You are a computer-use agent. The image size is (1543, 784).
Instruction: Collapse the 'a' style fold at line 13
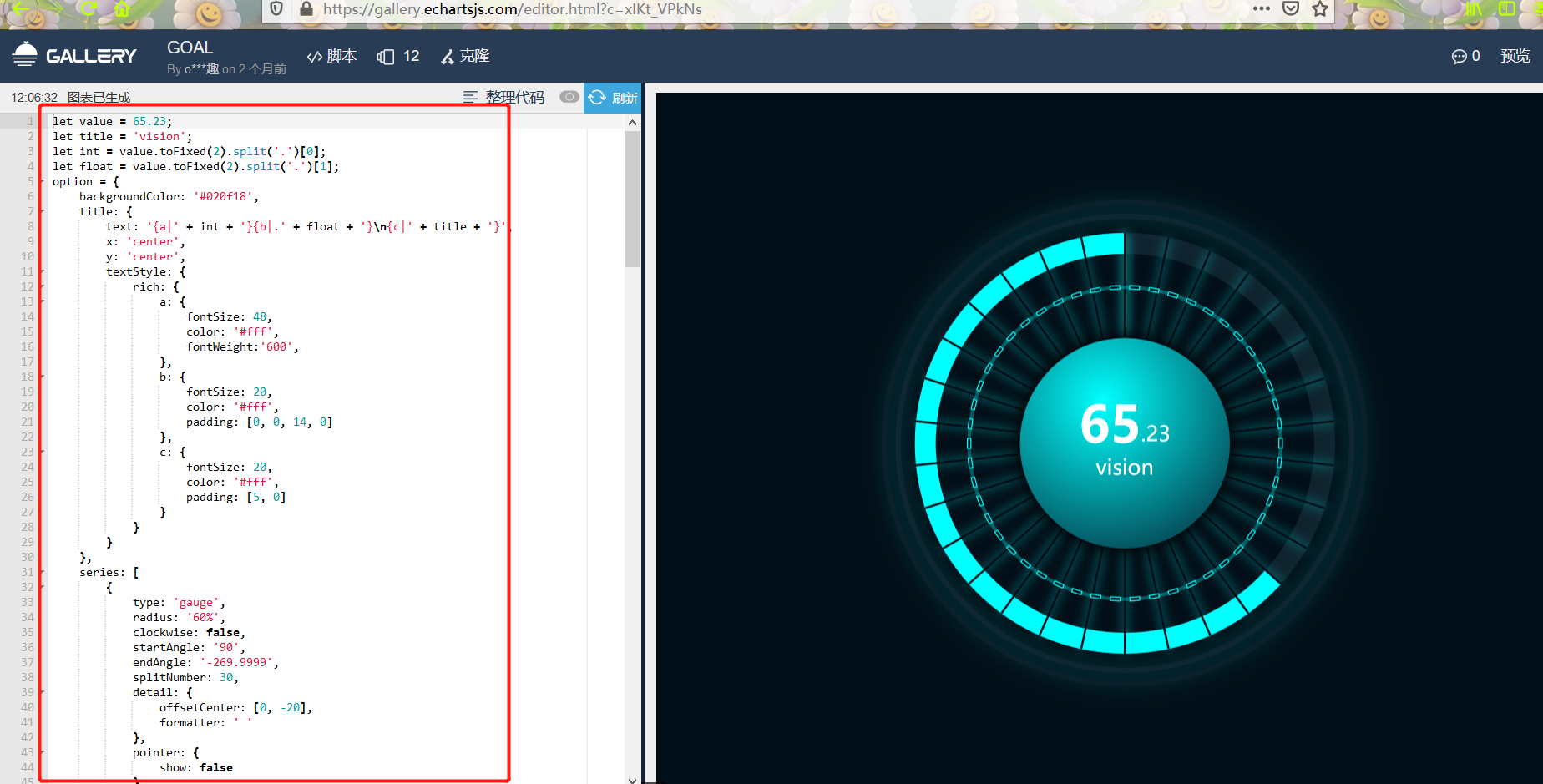[x=43, y=301]
